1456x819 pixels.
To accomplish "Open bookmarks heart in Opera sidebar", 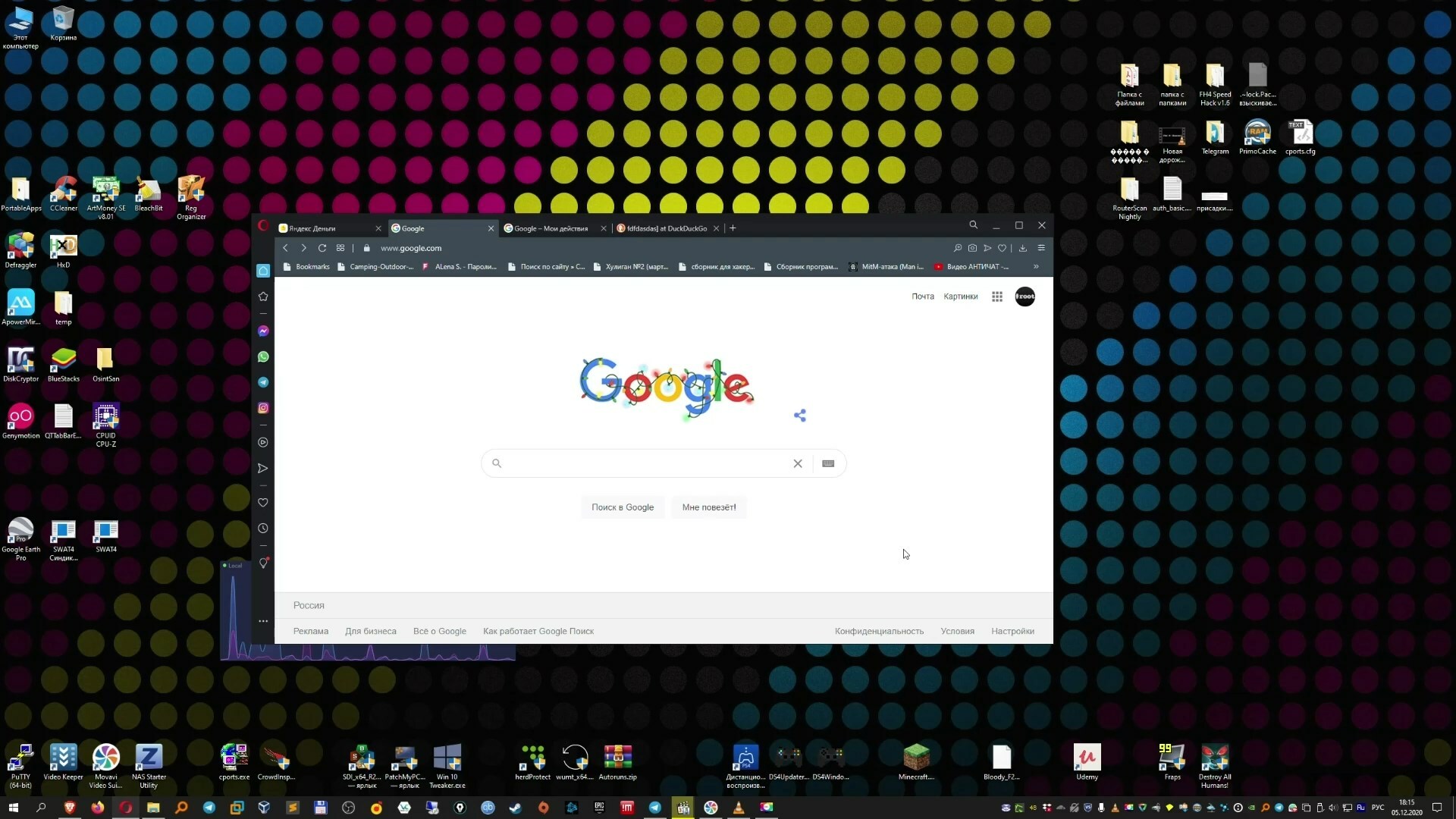I will (263, 503).
